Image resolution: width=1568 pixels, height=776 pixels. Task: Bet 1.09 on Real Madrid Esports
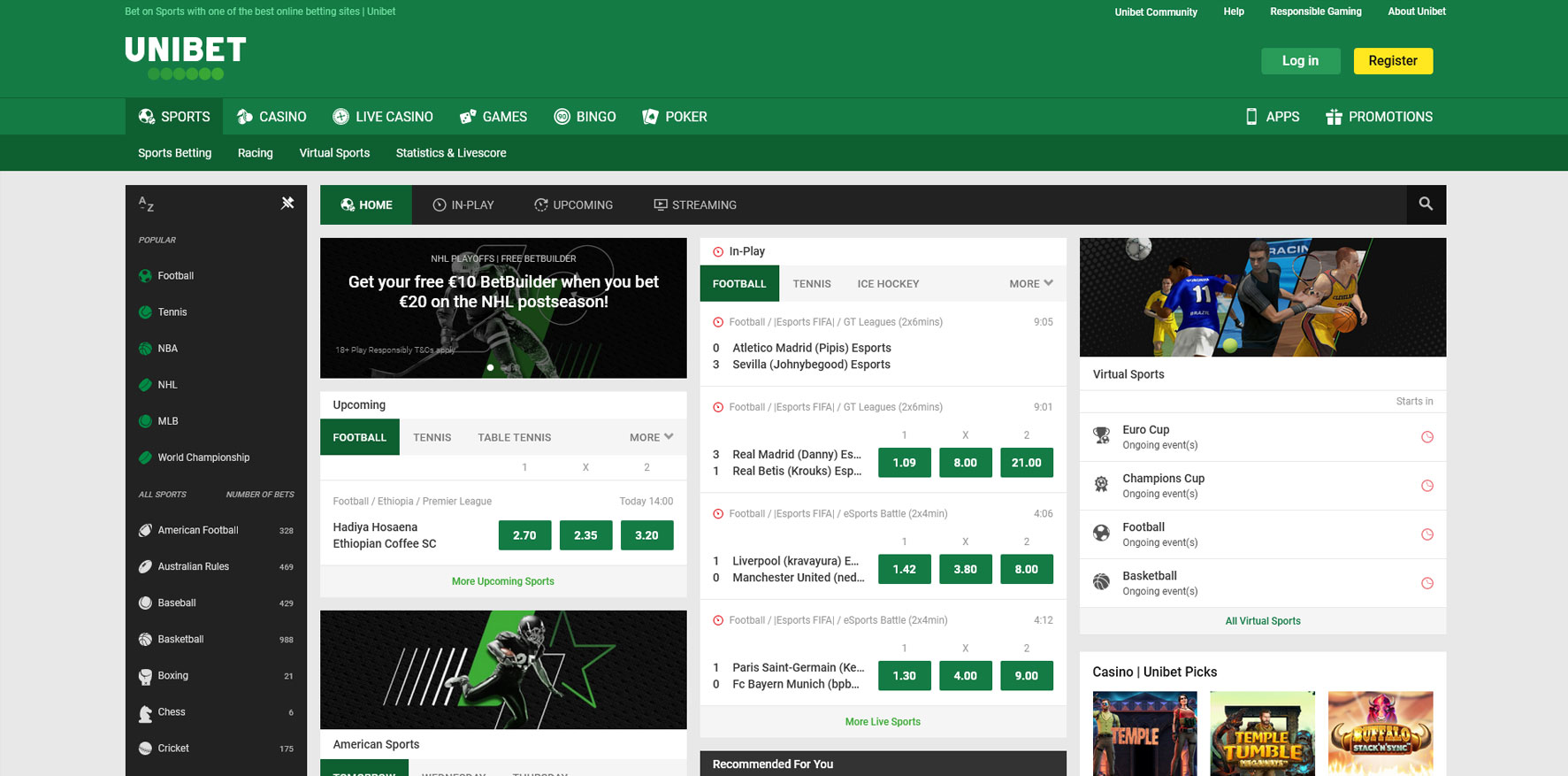[x=904, y=463]
